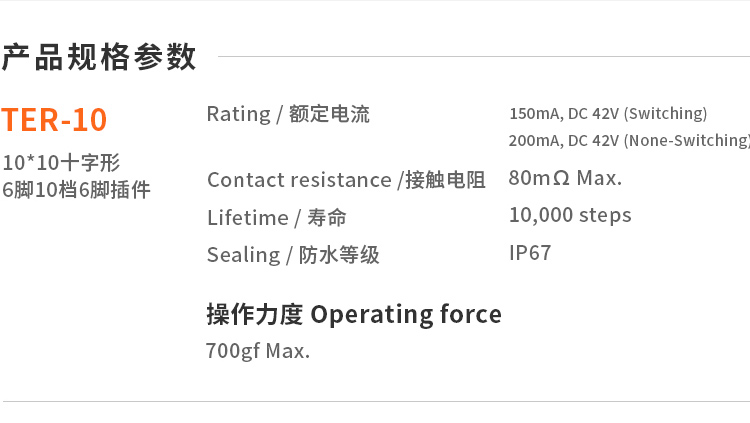The image size is (750, 423).
Task: Select the 150mA, DC 42V (Switching) value
Action: click(x=607, y=113)
